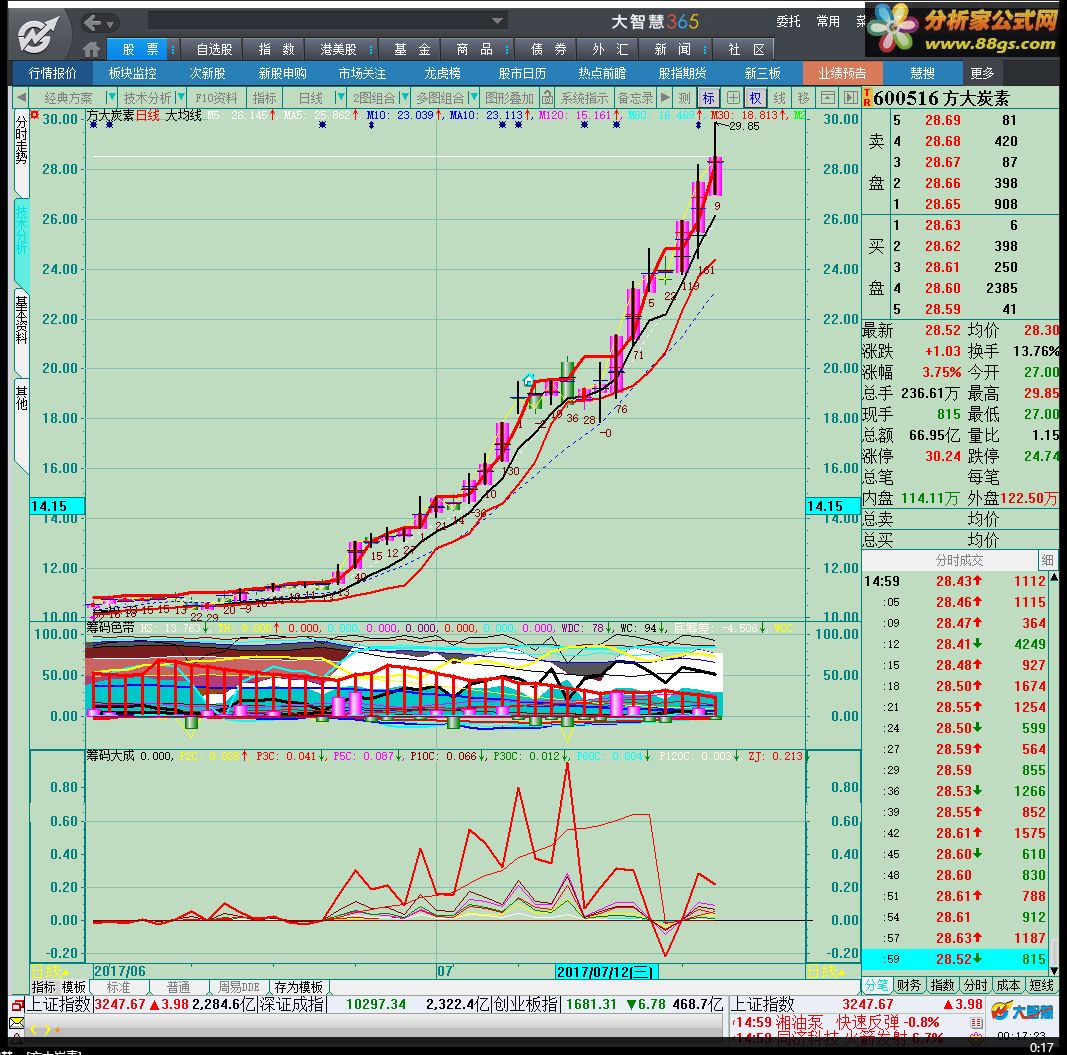This screenshot has height=1055, width=1067.
Task: Click the red window icon beside 上证指数
Action: click(17, 1005)
